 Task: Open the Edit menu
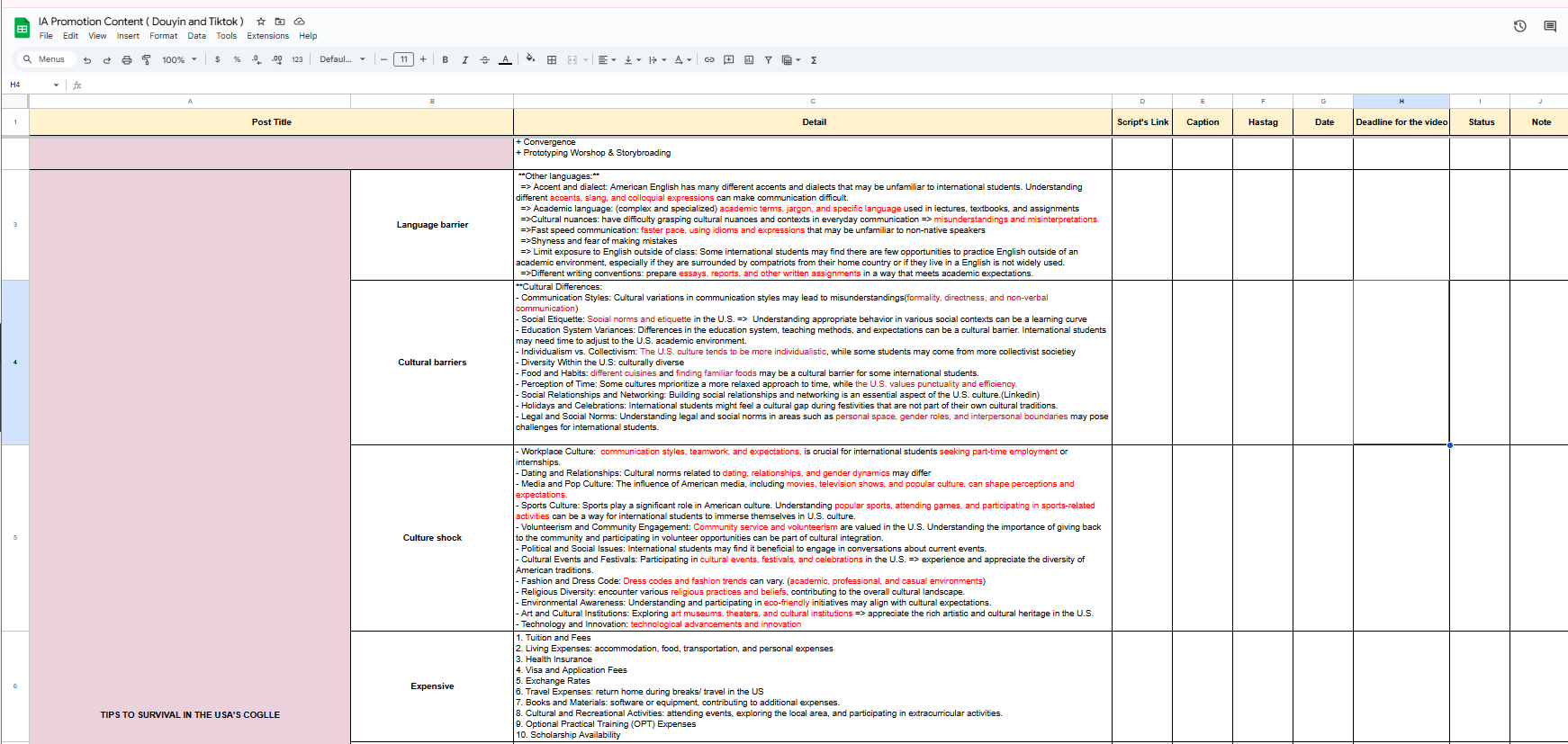click(x=70, y=36)
